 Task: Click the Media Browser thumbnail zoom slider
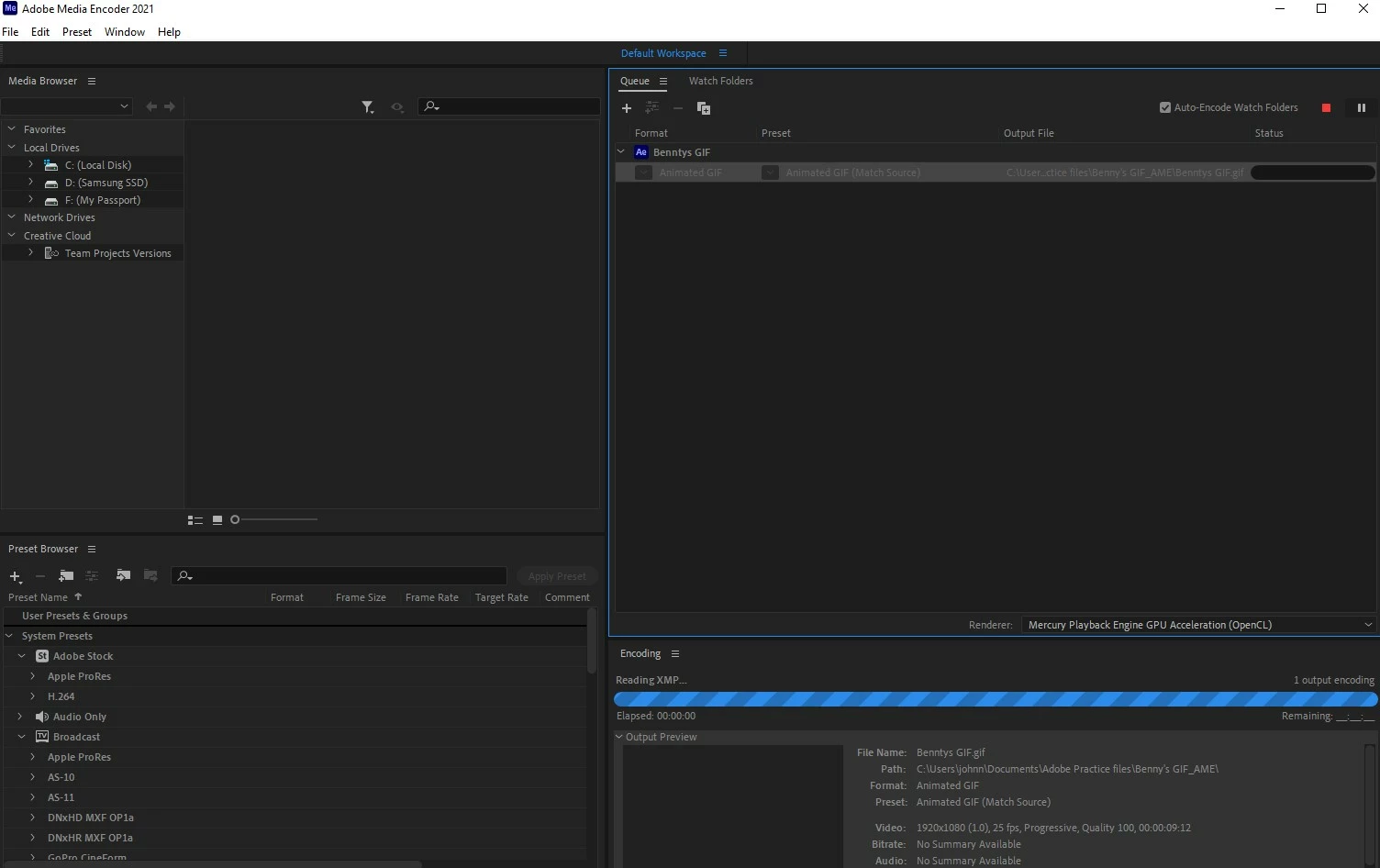tap(274, 520)
